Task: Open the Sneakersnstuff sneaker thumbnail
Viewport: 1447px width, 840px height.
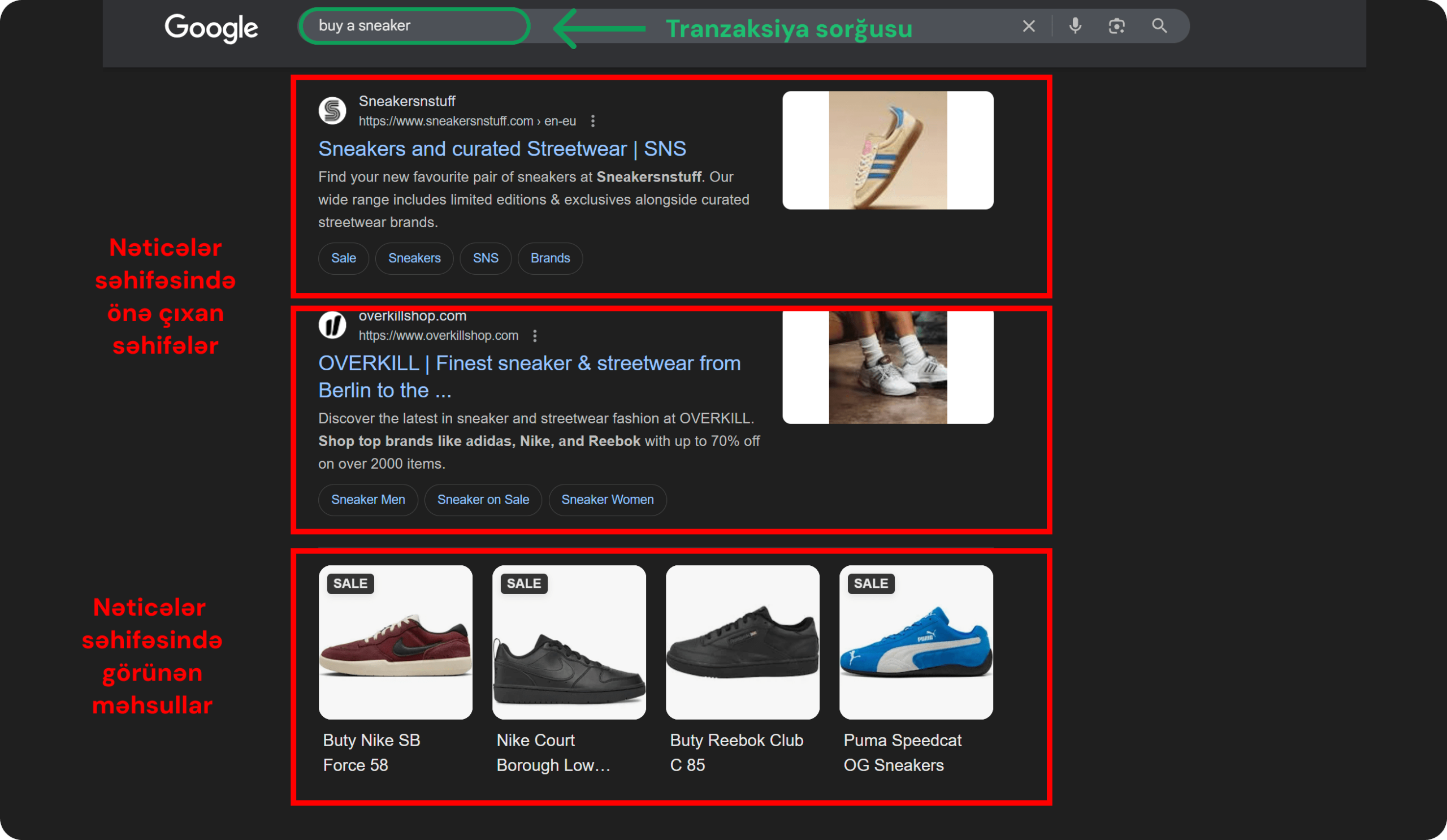Action: click(x=888, y=150)
